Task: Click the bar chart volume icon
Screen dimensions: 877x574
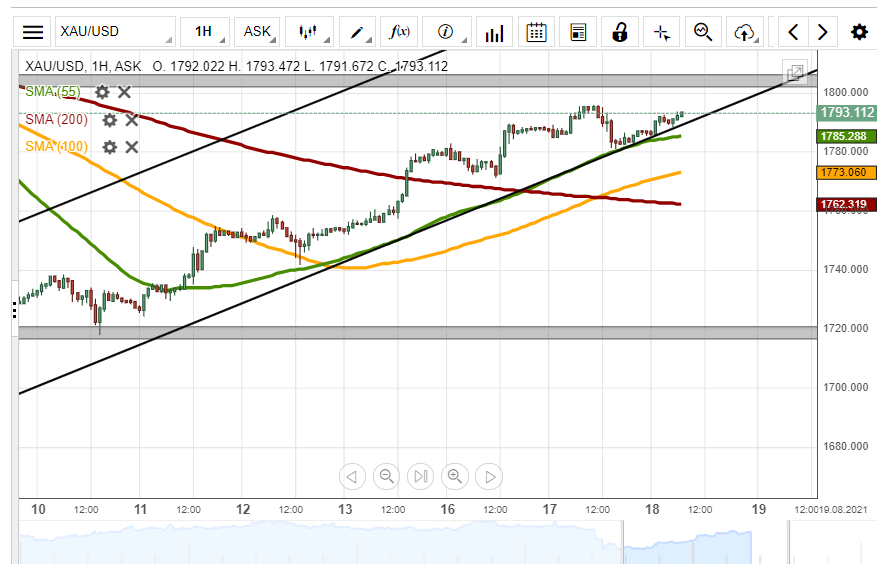Action: 494,32
